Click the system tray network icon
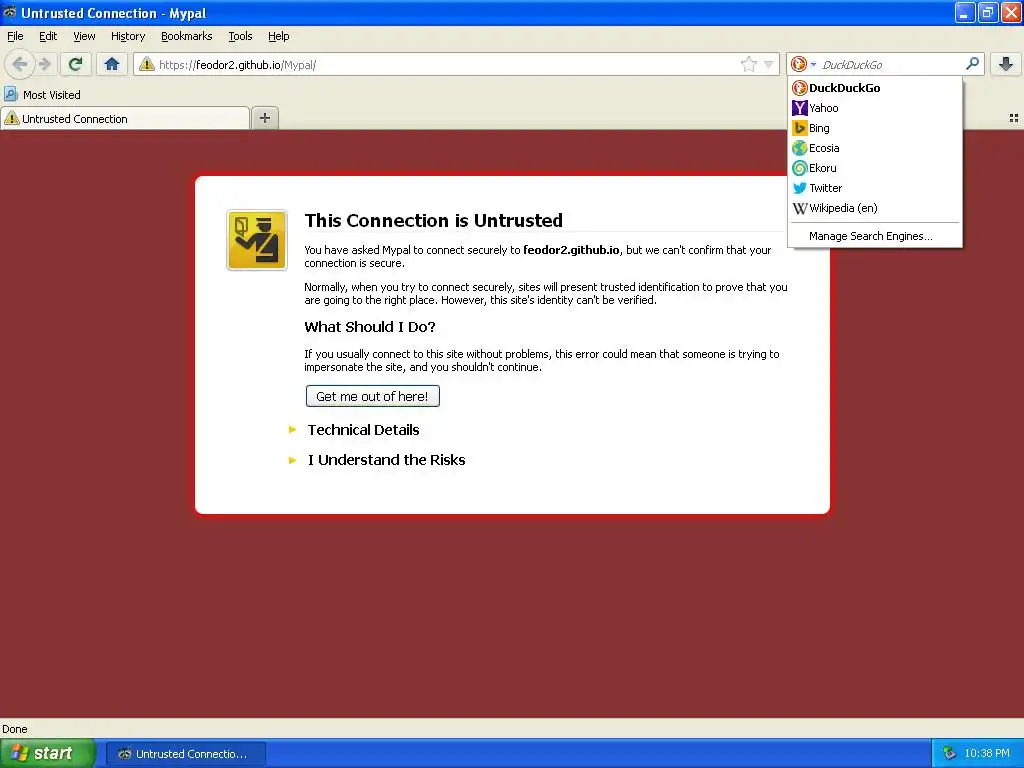The width and height of the screenshot is (1024, 768). pyautogui.click(x=950, y=754)
